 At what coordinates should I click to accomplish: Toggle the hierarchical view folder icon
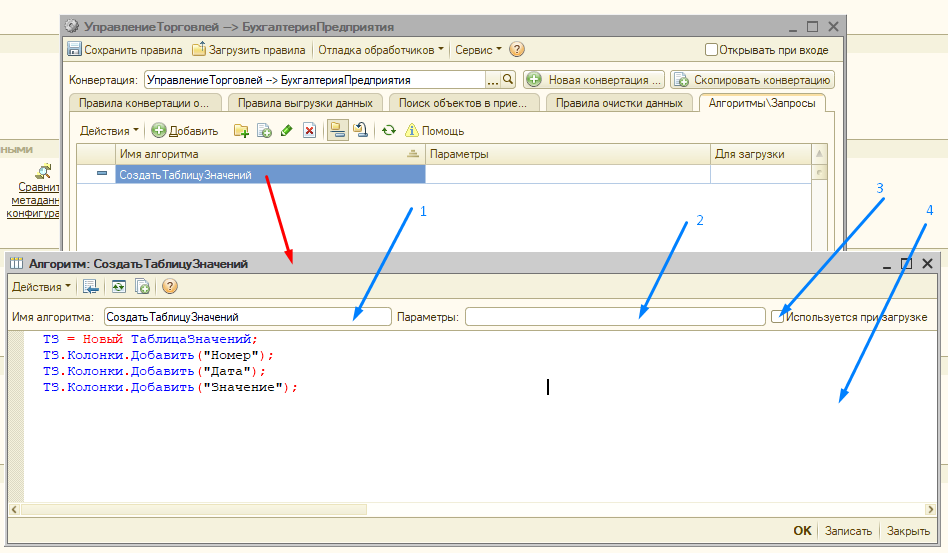coord(337,131)
